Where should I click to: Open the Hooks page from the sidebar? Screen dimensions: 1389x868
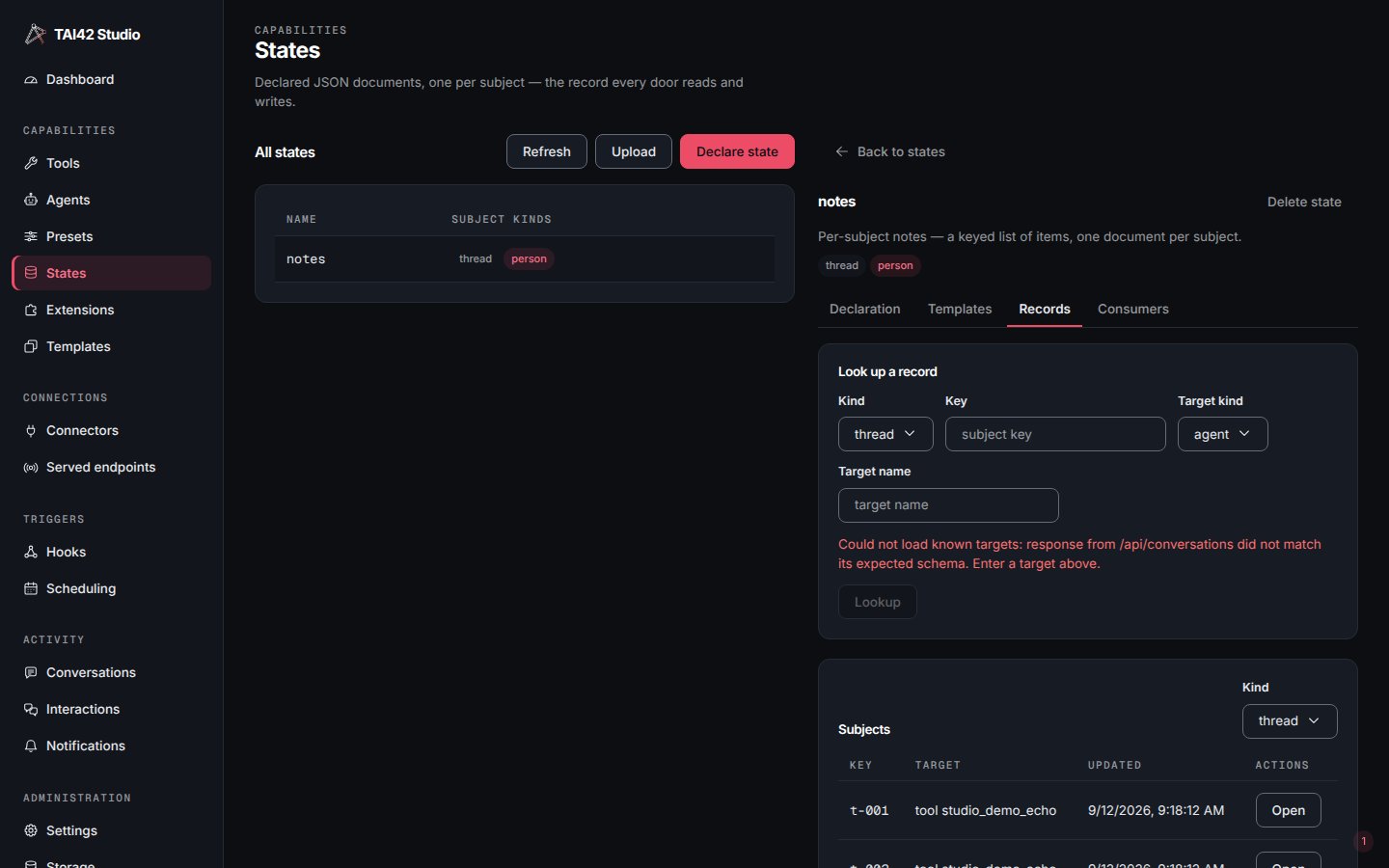tap(112, 553)
